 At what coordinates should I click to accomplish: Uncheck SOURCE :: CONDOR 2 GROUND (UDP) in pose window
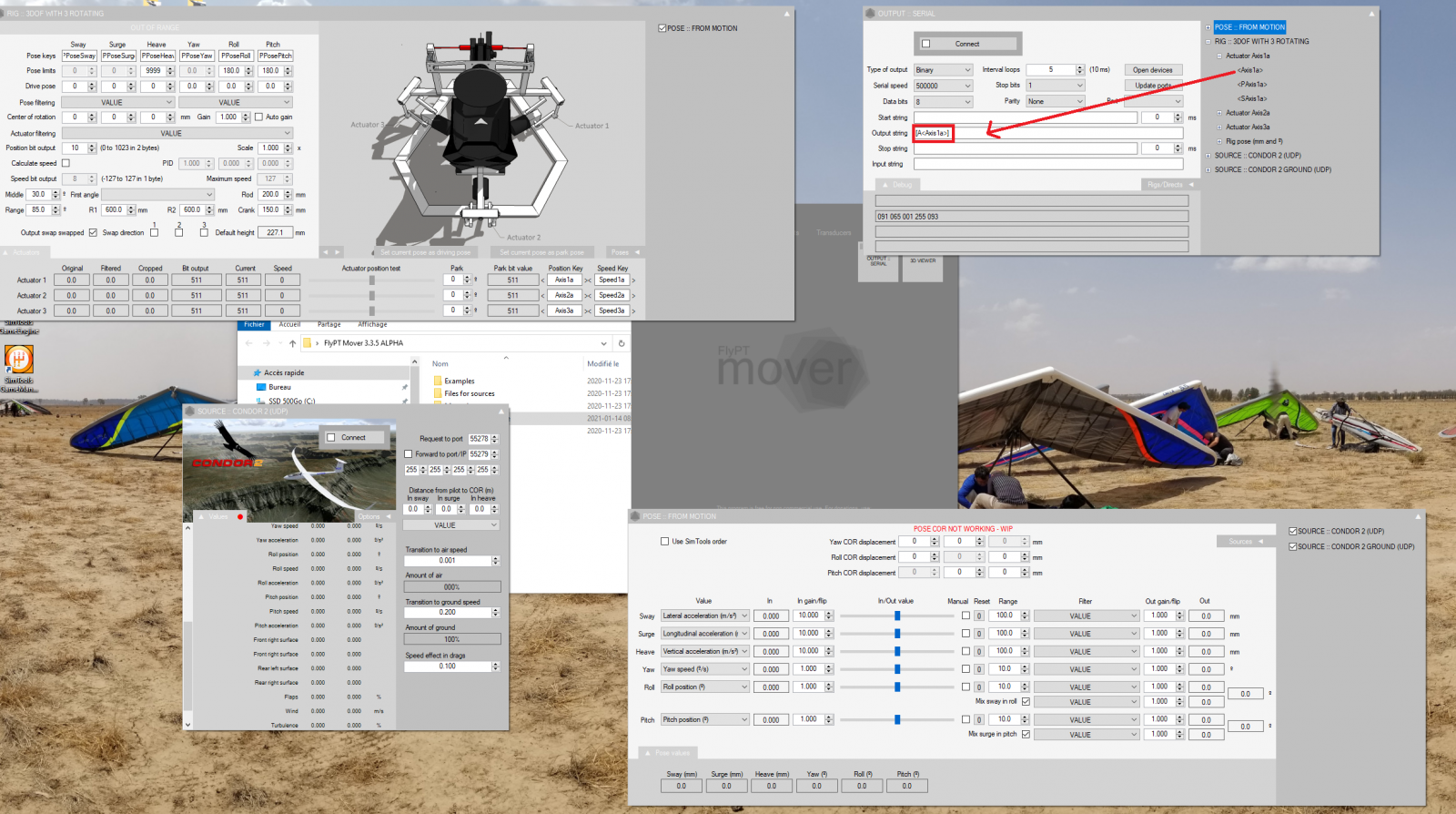click(1292, 546)
